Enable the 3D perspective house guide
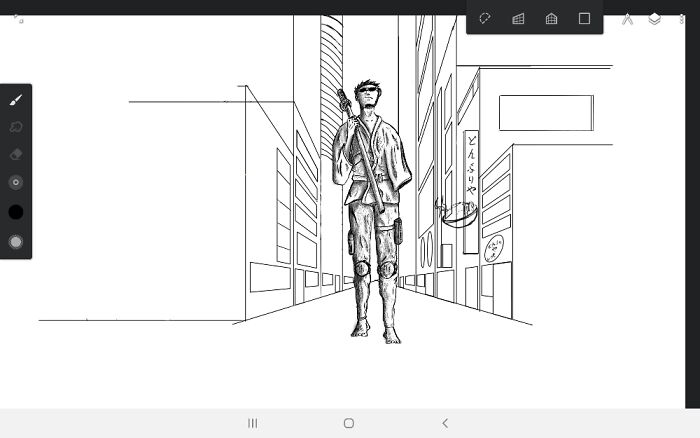Screen dimensions: 700x438 (x=551, y=18)
